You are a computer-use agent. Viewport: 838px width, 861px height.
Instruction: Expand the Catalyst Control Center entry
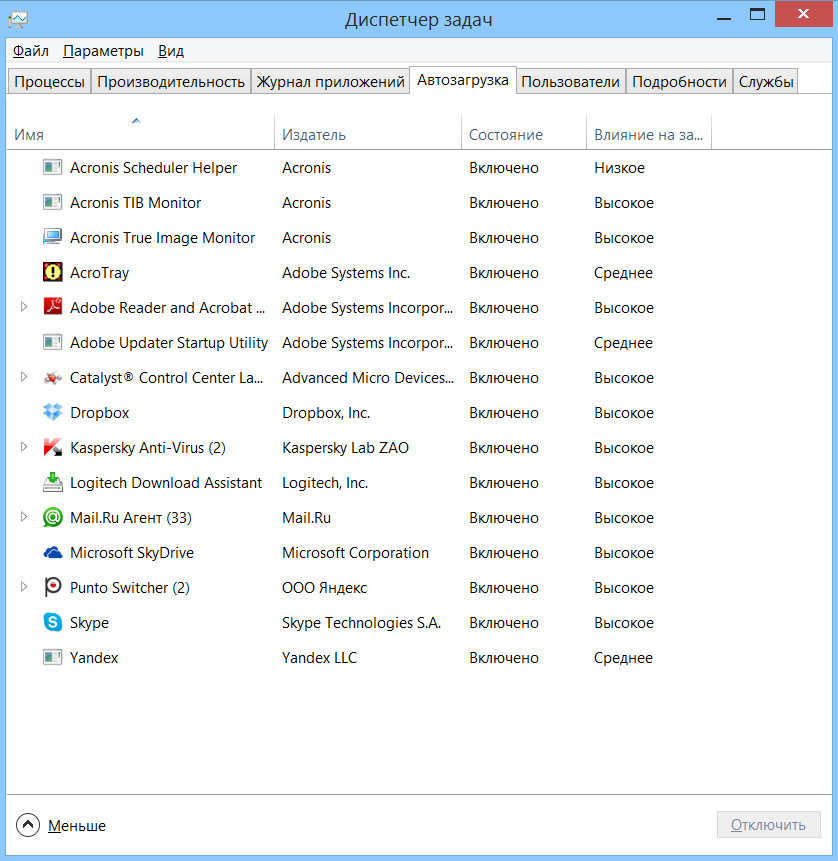tap(25, 378)
